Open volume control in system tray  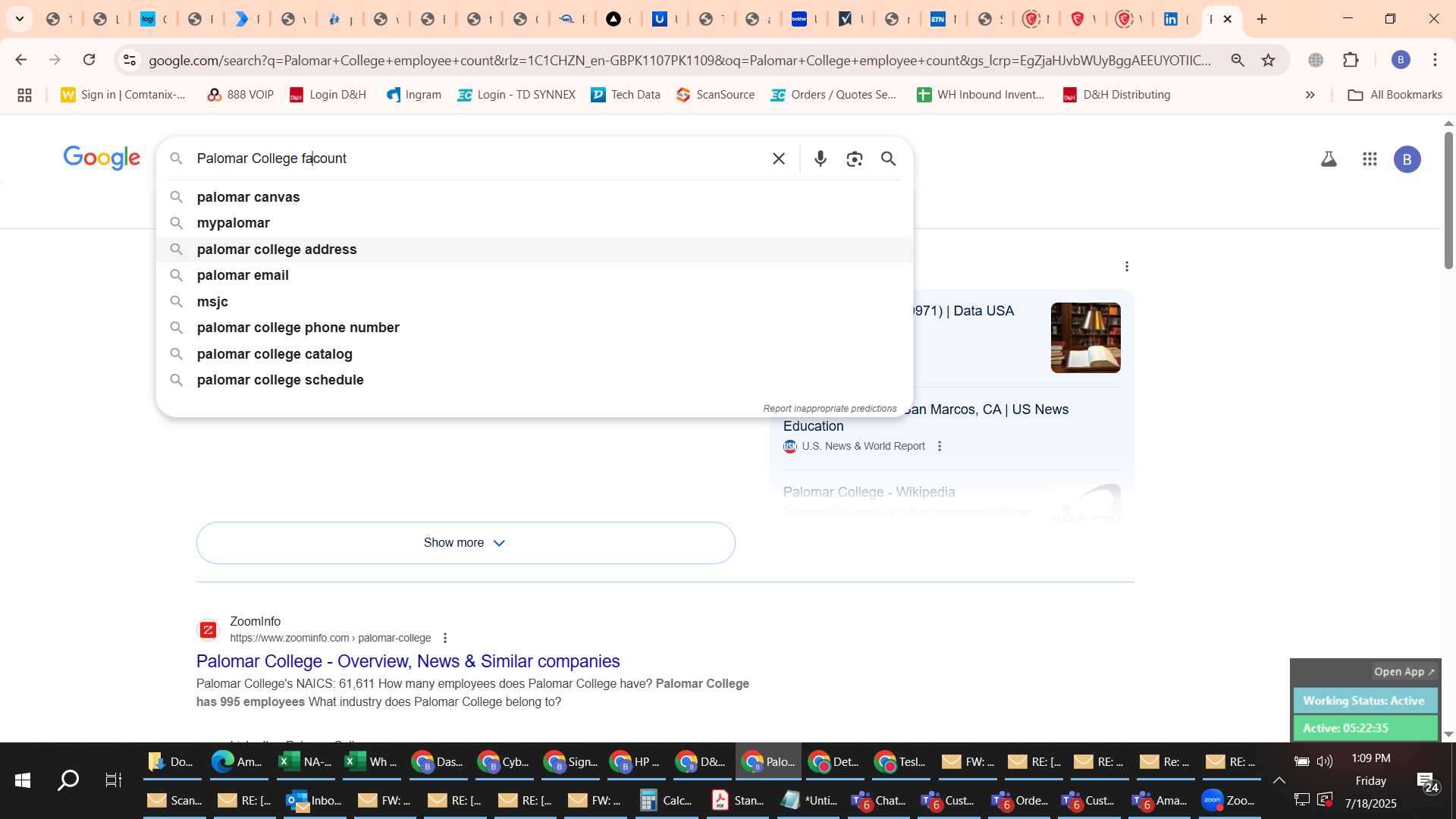pos(1325,761)
